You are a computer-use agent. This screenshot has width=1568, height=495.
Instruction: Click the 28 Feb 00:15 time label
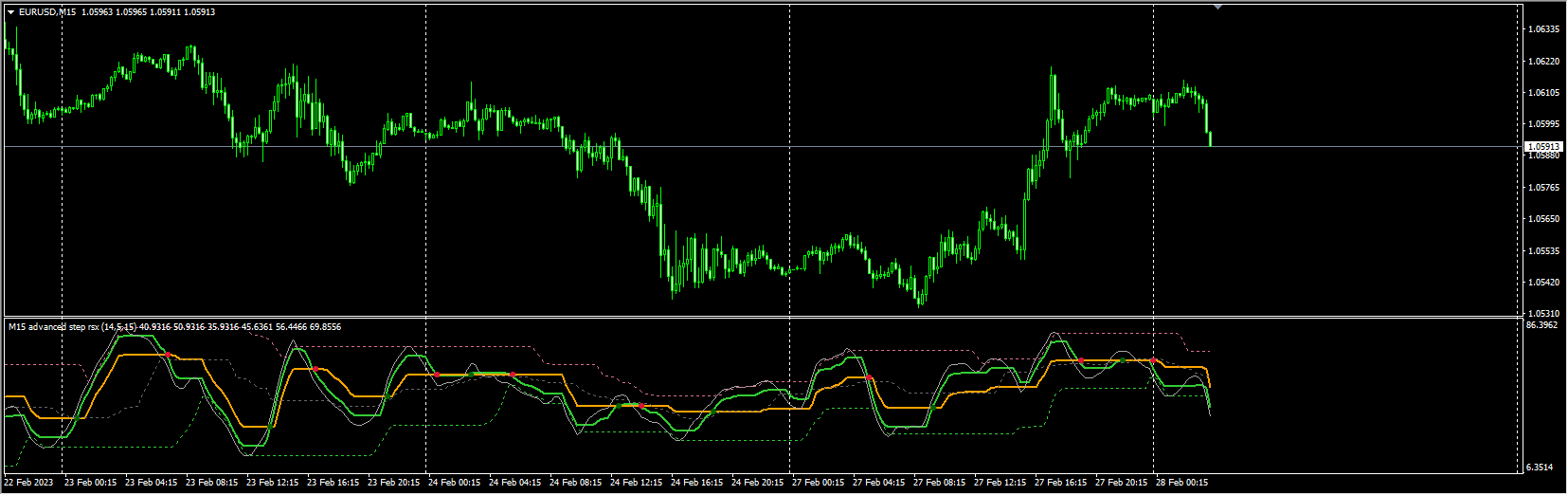pos(1182,483)
